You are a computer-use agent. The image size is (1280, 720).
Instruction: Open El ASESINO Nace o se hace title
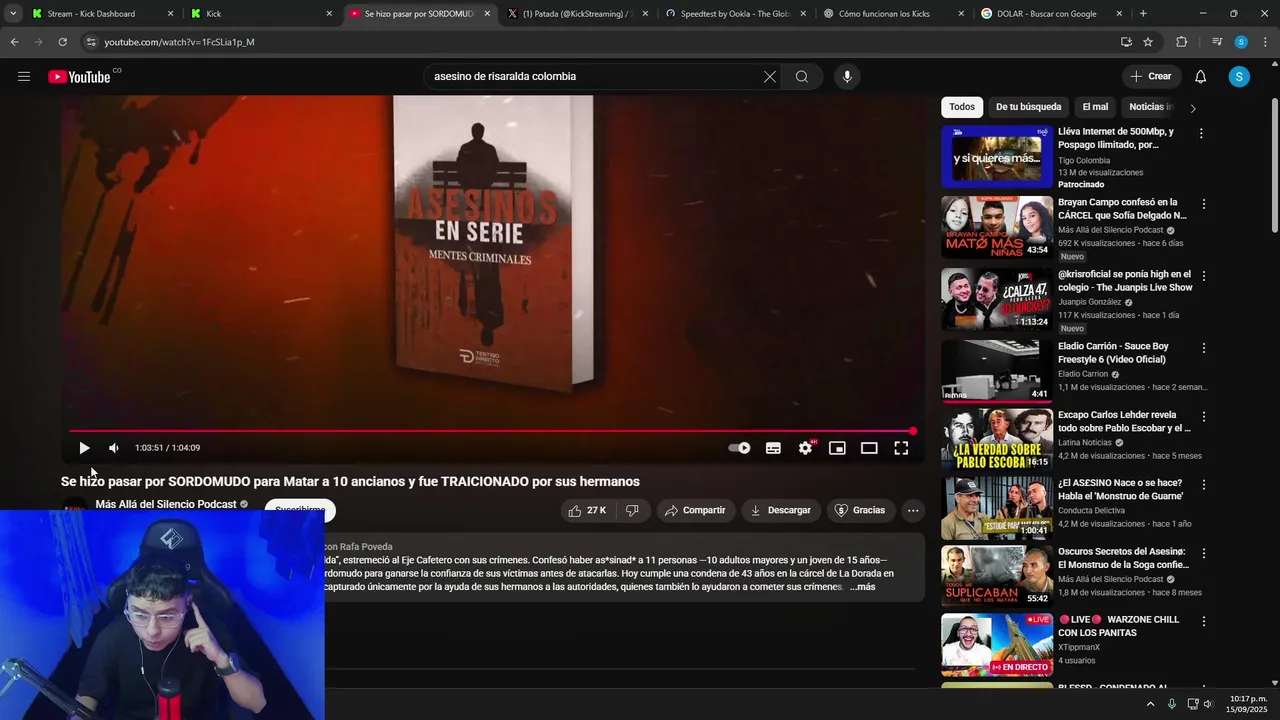[1121, 489]
